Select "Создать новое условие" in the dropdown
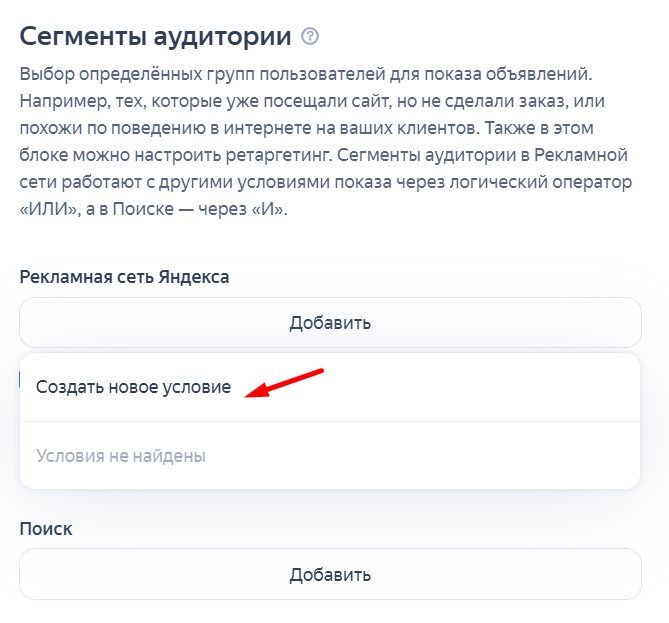The image size is (669, 623). coord(134,387)
